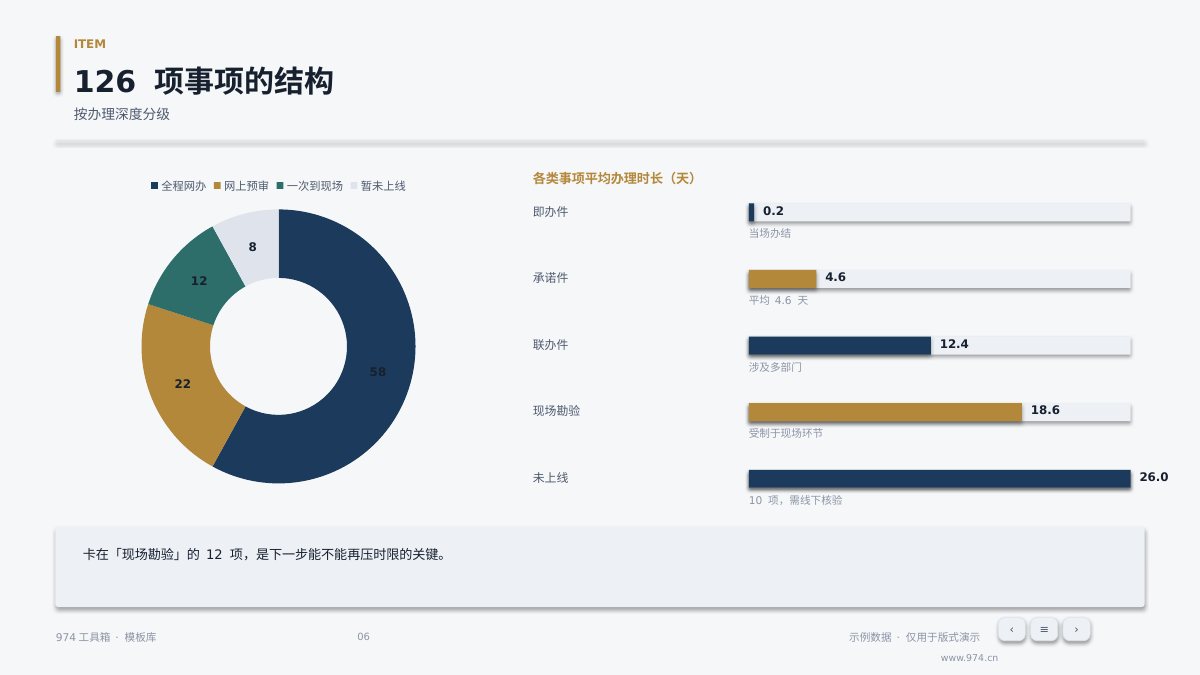Click the 全程网办 legend label
The image size is (1200, 675).
coord(183,186)
